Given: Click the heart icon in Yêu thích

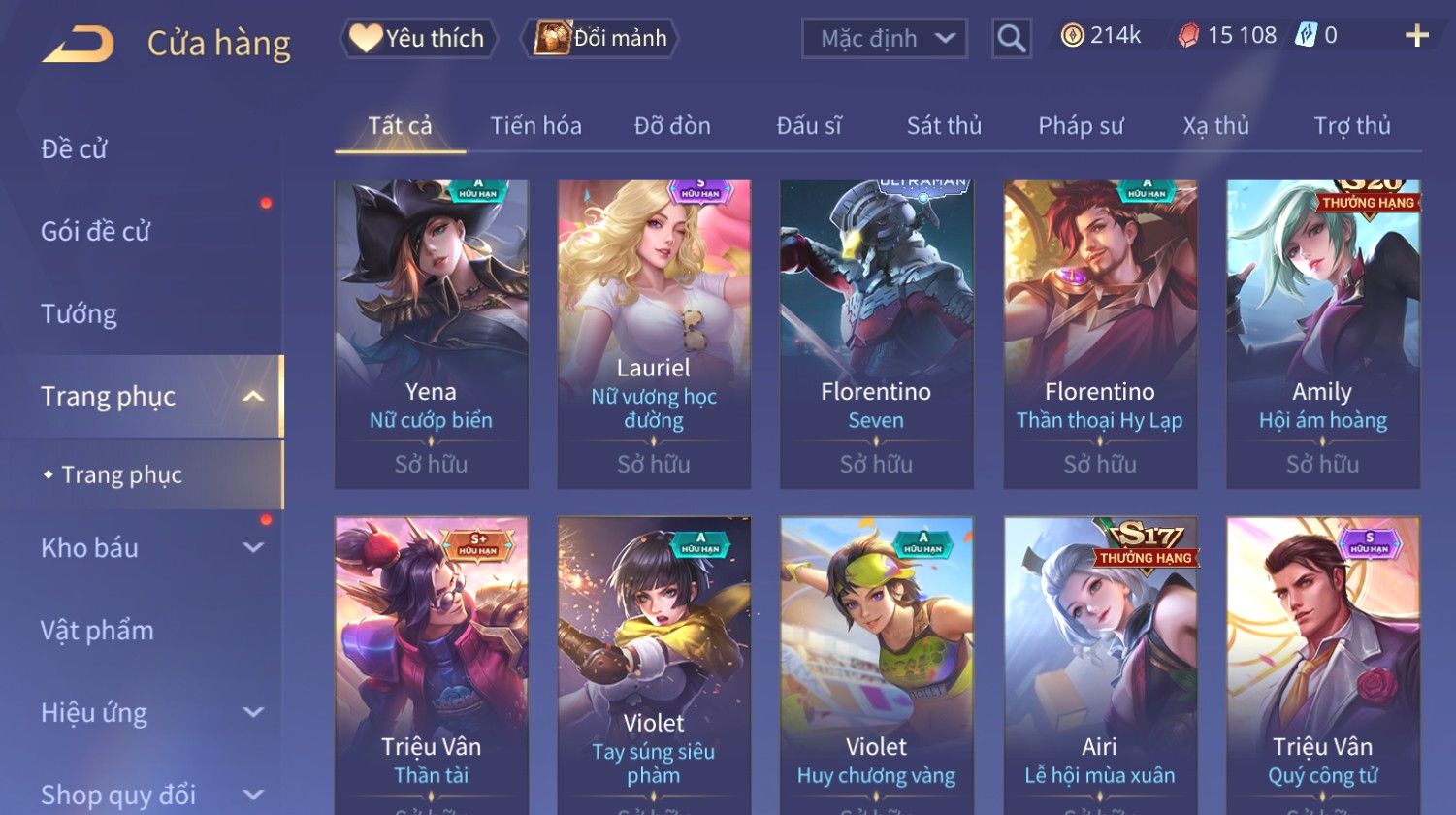Looking at the screenshot, I should [366, 38].
